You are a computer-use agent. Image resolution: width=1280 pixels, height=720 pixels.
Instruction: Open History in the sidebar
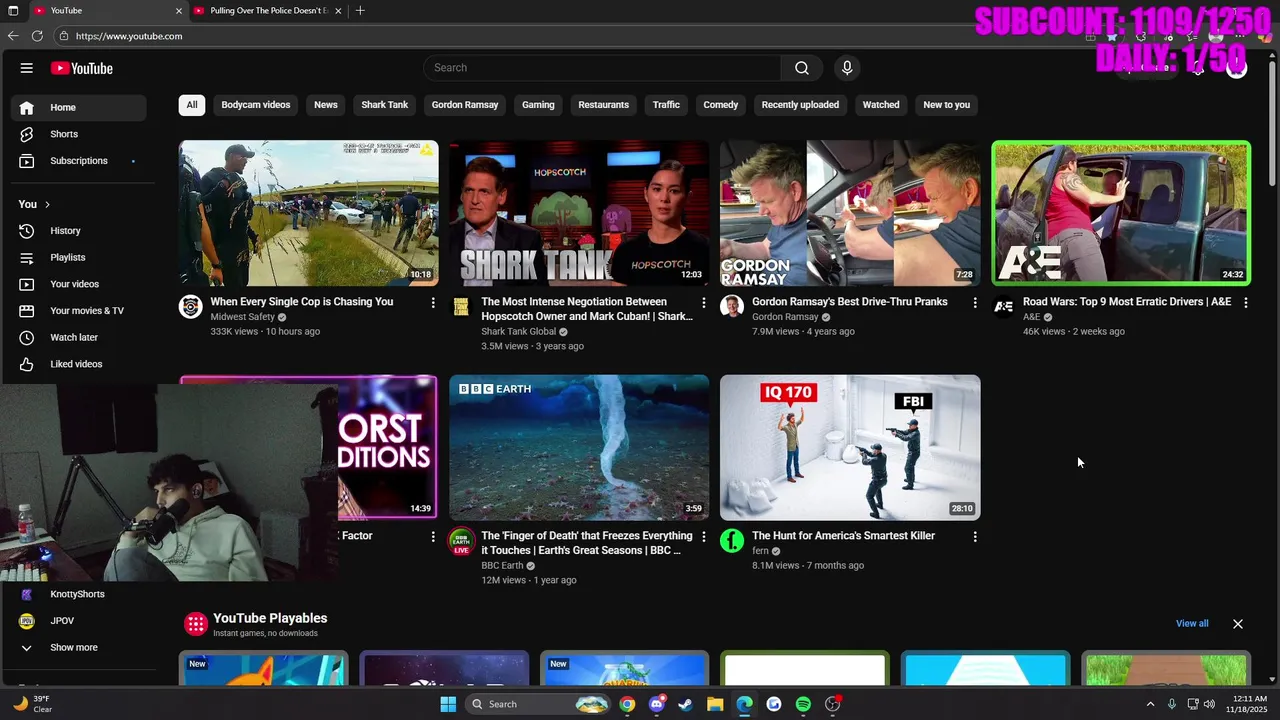point(79,231)
